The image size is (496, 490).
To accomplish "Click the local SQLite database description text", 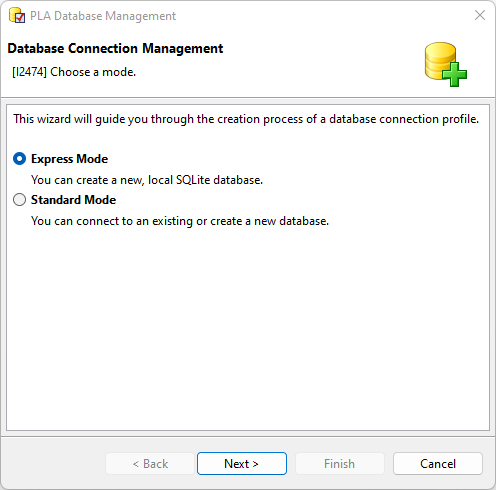I will (147, 180).
